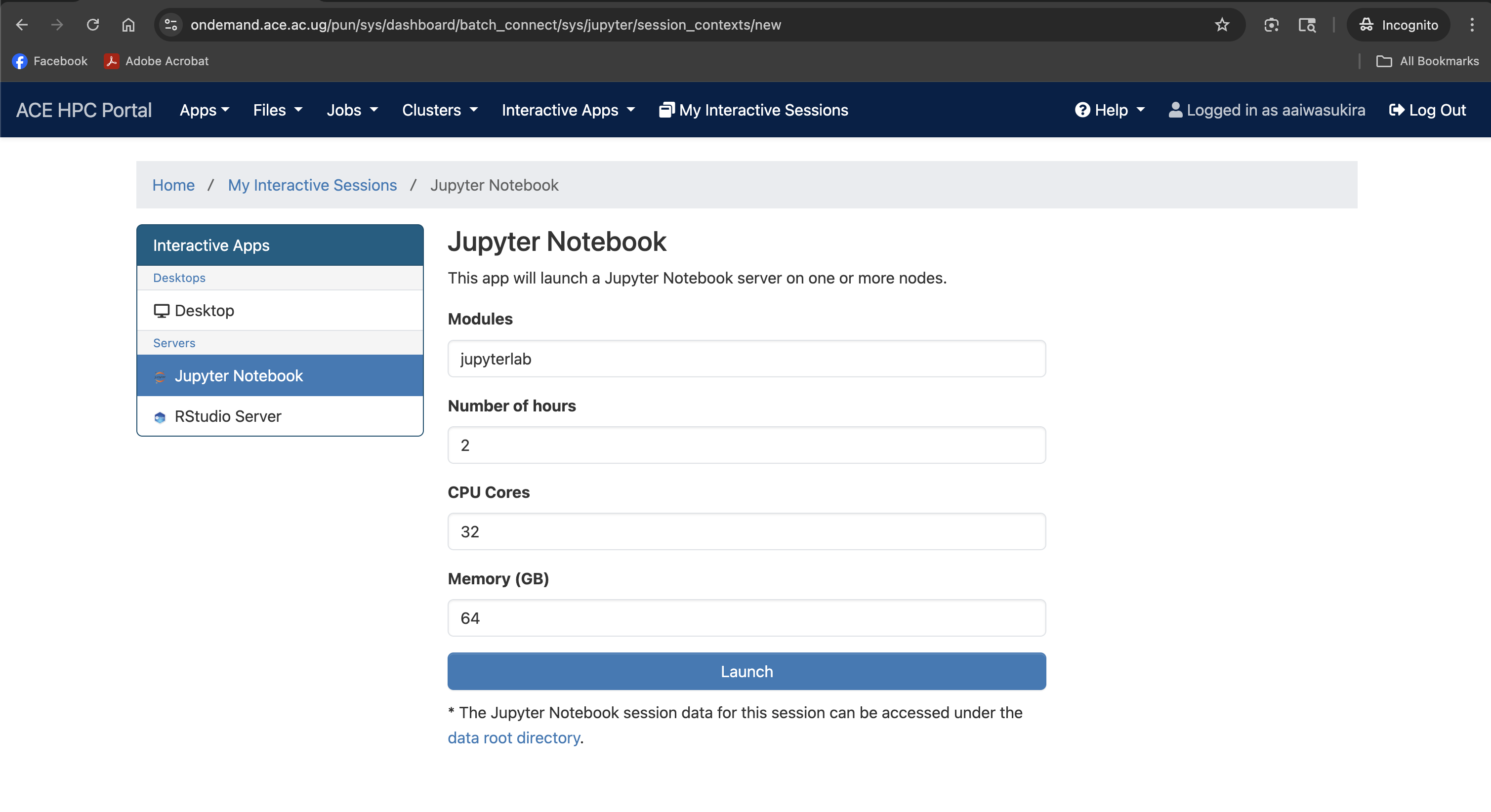The width and height of the screenshot is (1491, 812).
Task: Open the Adobe Acrobat bookmark icon
Action: (x=111, y=61)
